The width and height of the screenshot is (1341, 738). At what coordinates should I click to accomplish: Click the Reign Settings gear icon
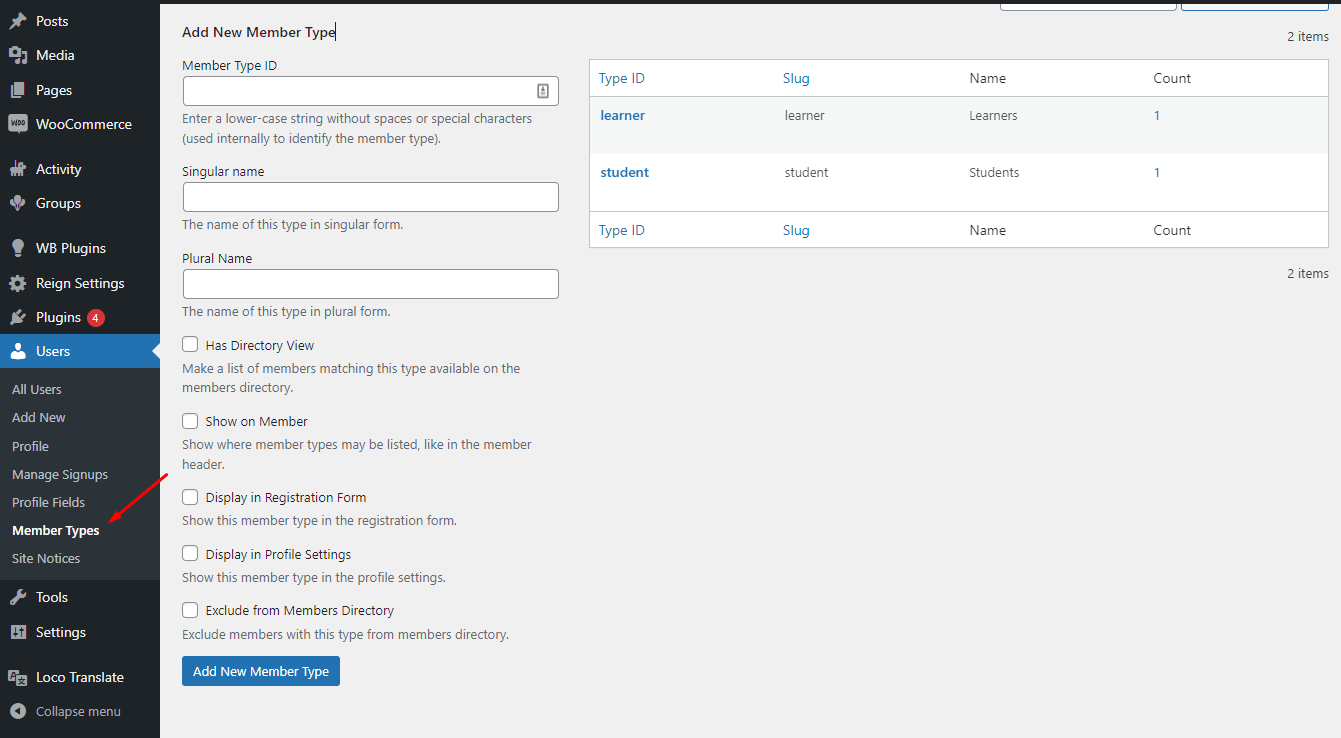coord(18,283)
